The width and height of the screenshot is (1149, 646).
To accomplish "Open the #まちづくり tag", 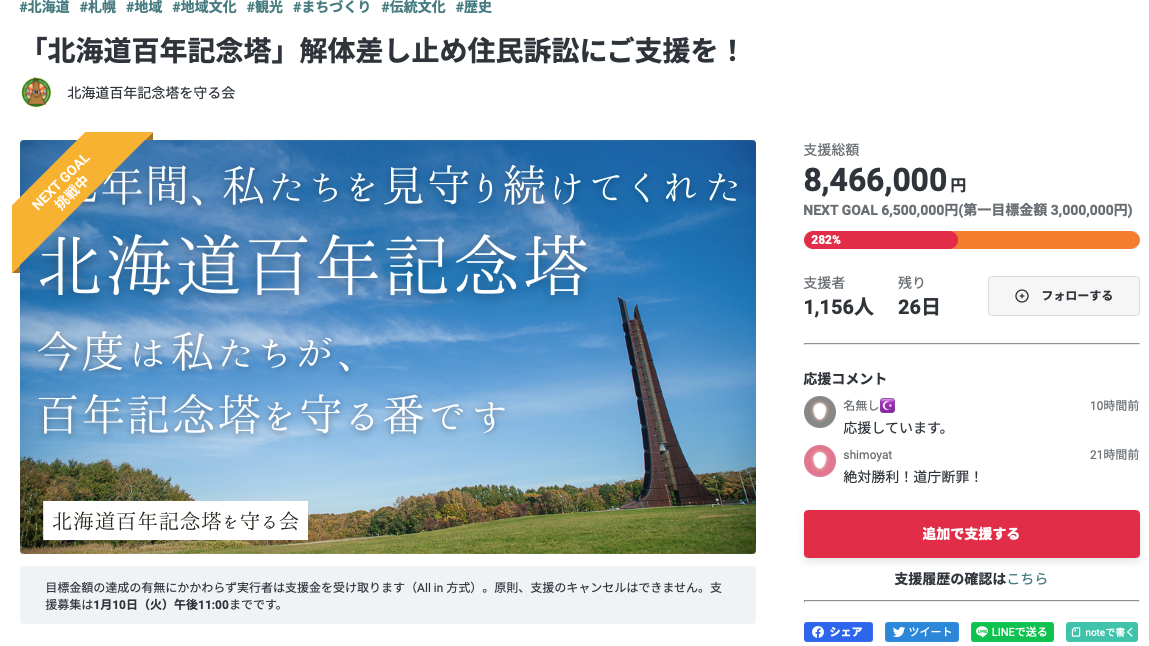I will (x=332, y=7).
